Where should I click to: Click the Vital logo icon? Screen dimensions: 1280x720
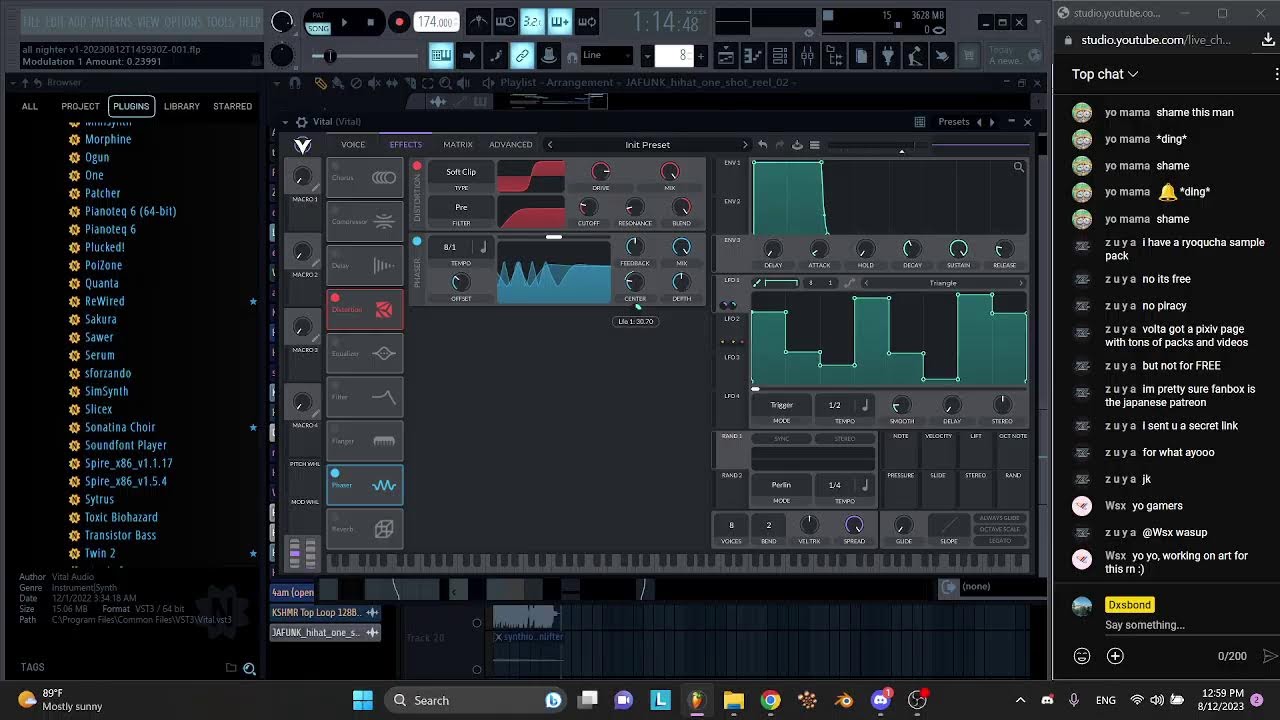click(302, 145)
